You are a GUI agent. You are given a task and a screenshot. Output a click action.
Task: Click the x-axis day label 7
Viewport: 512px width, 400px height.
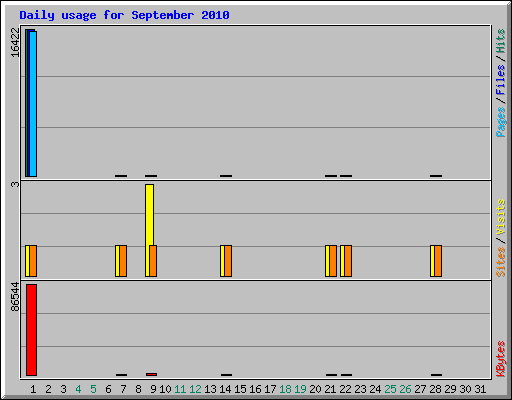(x=123, y=389)
